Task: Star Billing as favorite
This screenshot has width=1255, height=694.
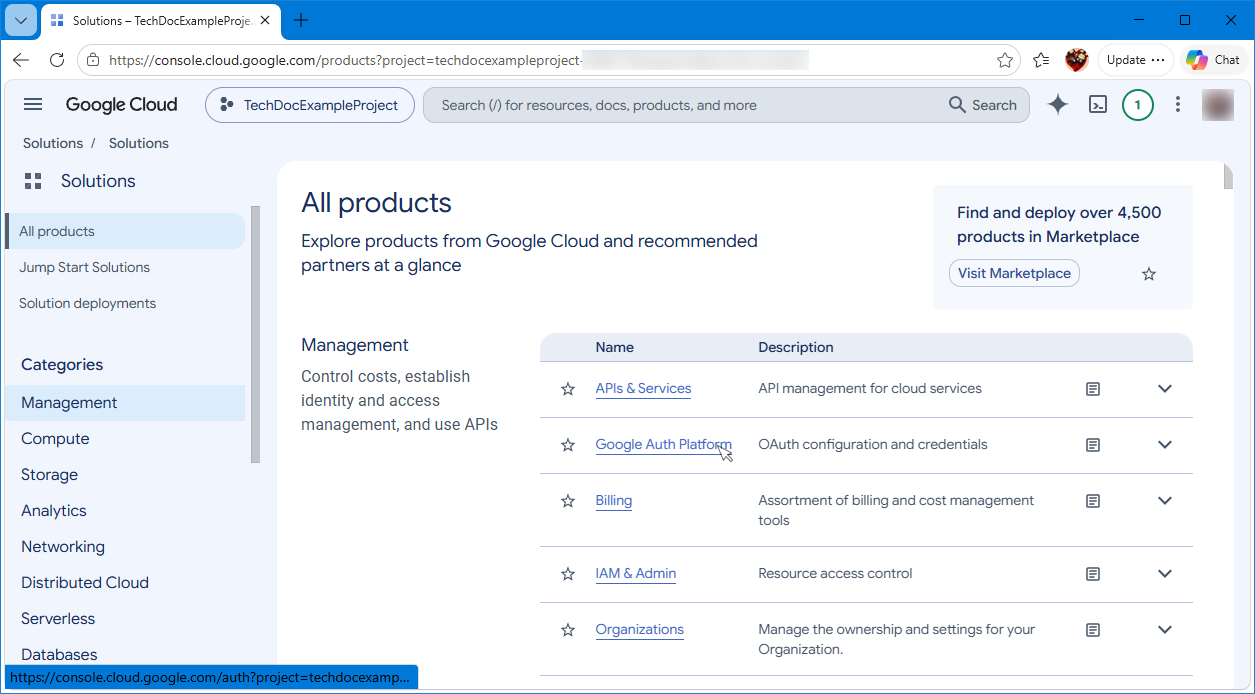Action: pyautogui.click(x=568, y=501)
